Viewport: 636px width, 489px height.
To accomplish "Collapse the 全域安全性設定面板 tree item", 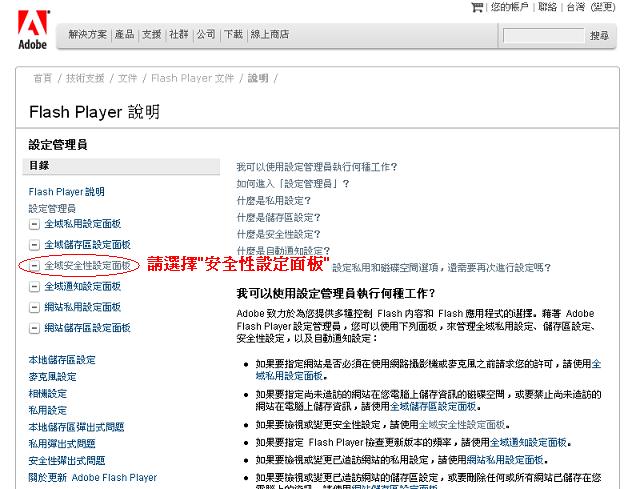I will click(34, 266).
